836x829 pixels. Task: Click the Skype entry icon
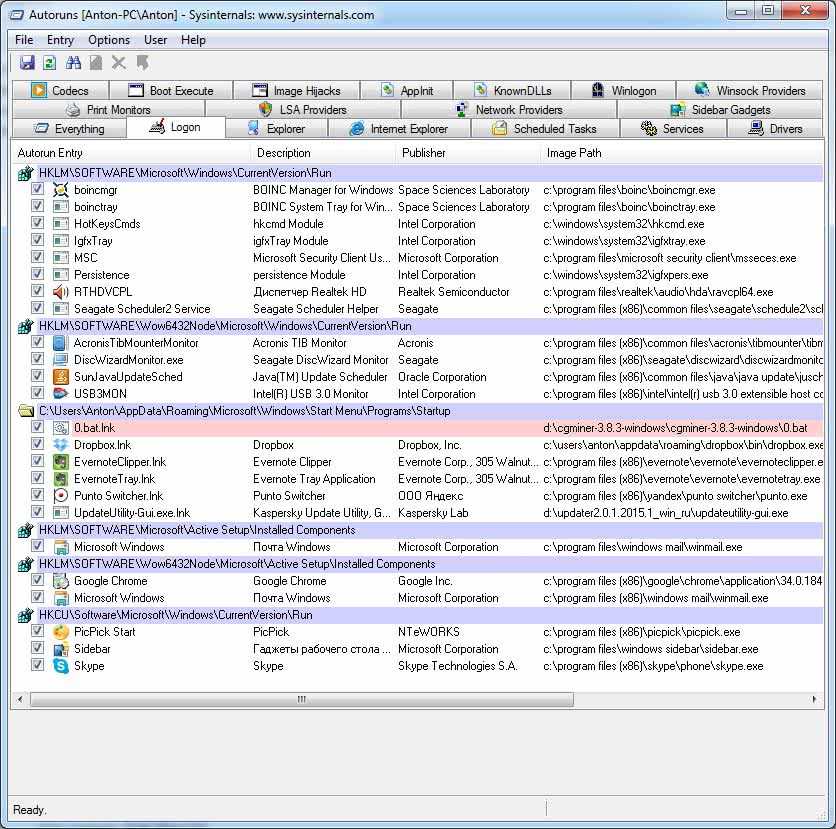tap(61, 666)
